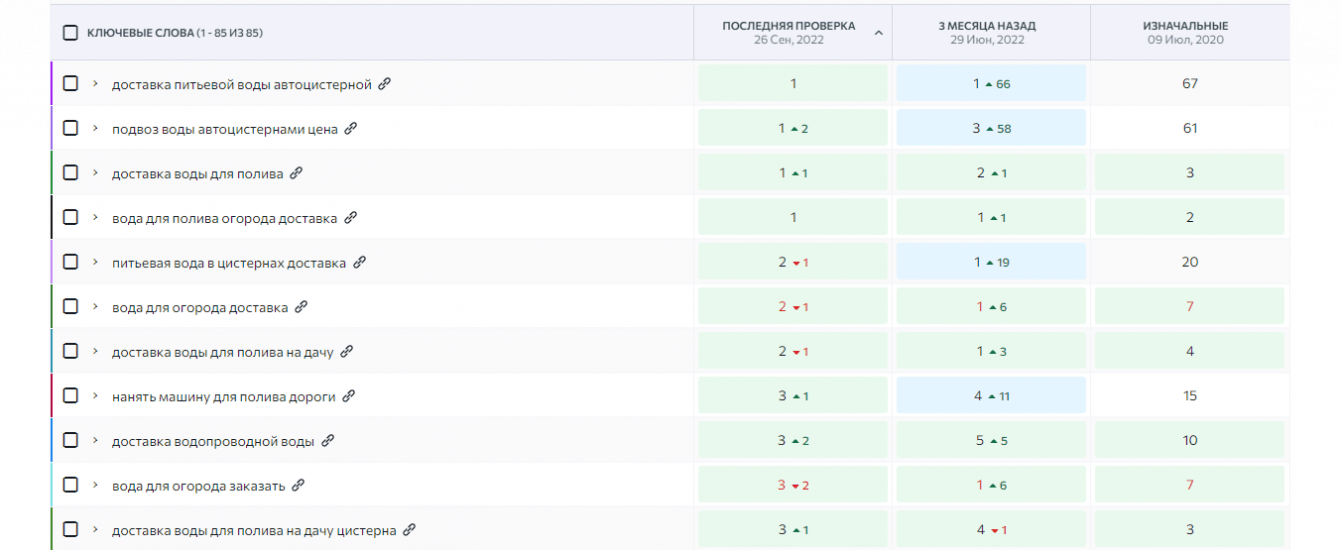Open link icon for "подвоз воды автоцистернами цена"
The width and height of the screenshot is (1340, 550).
(x=350, y=129)
